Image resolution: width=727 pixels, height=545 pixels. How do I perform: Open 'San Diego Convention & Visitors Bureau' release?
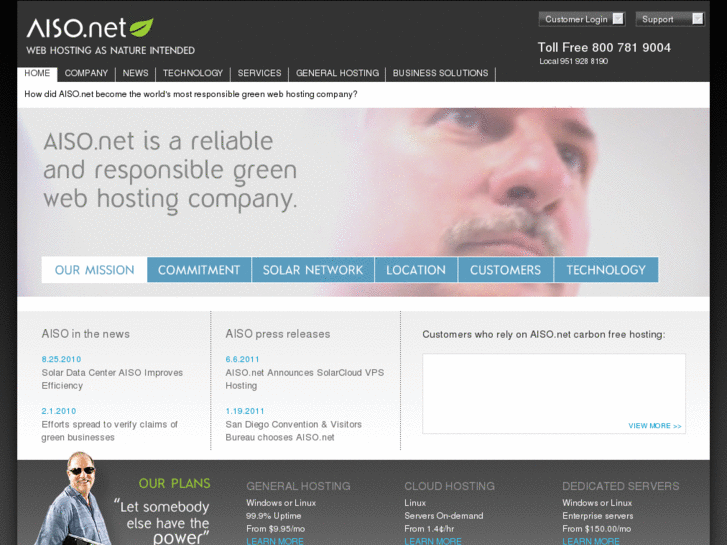click(293, 431)
